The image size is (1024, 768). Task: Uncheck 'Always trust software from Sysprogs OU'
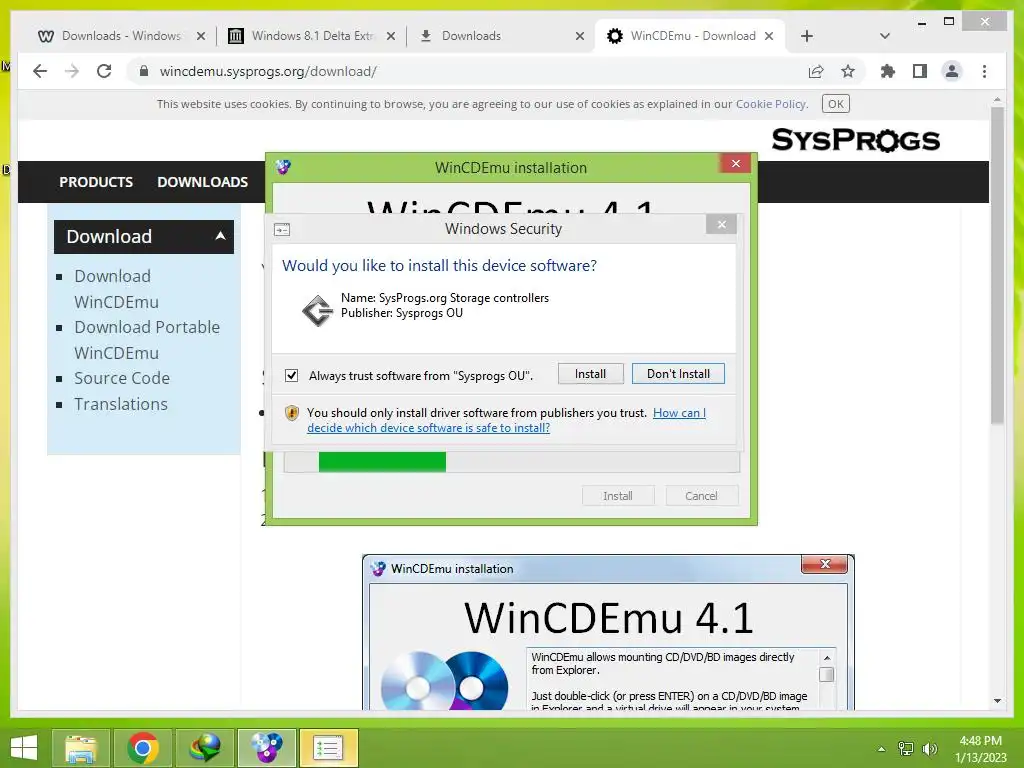pyautogui.click(x=291, y=376)
